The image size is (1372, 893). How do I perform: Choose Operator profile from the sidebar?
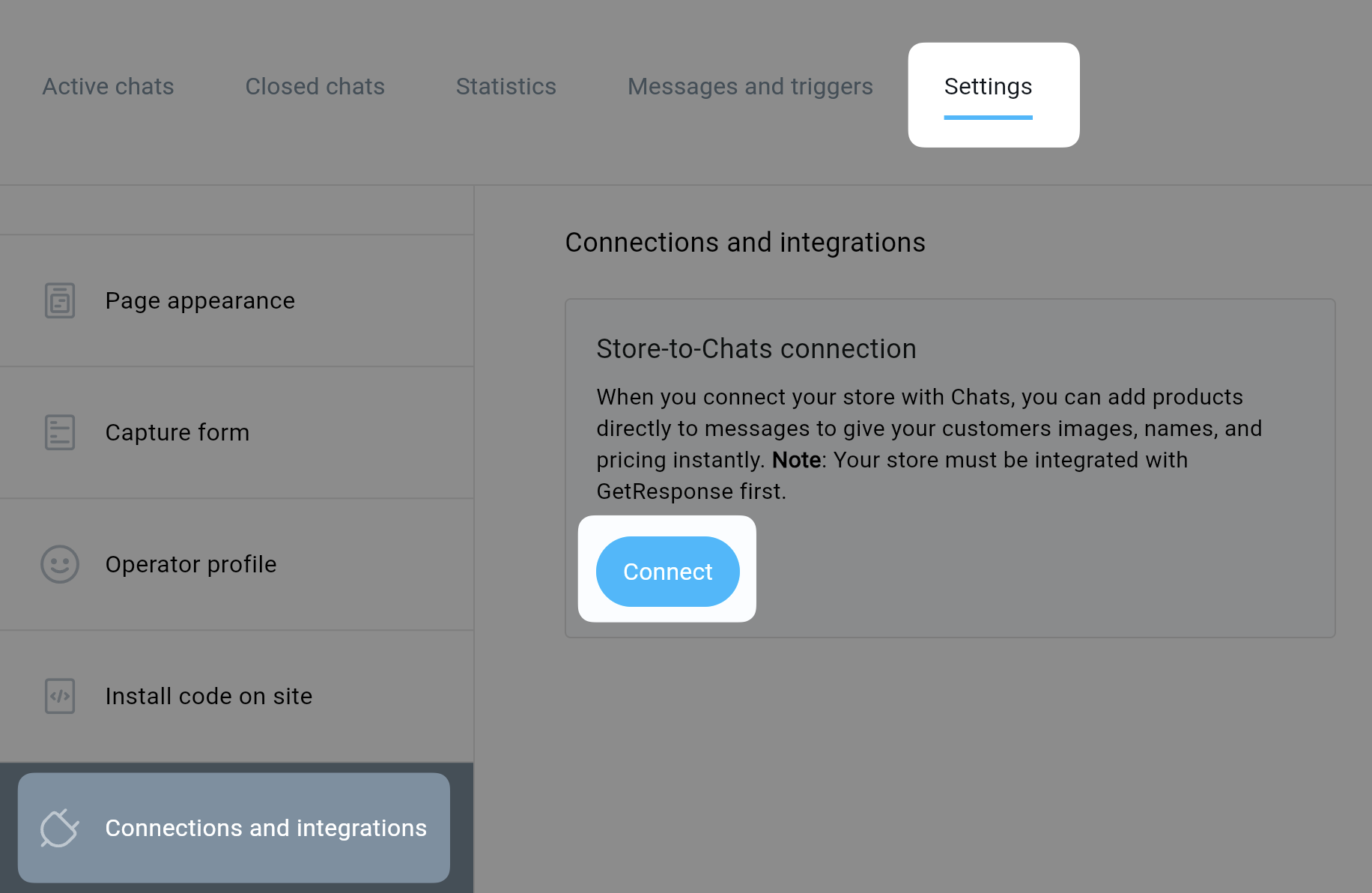click(191, 564)
